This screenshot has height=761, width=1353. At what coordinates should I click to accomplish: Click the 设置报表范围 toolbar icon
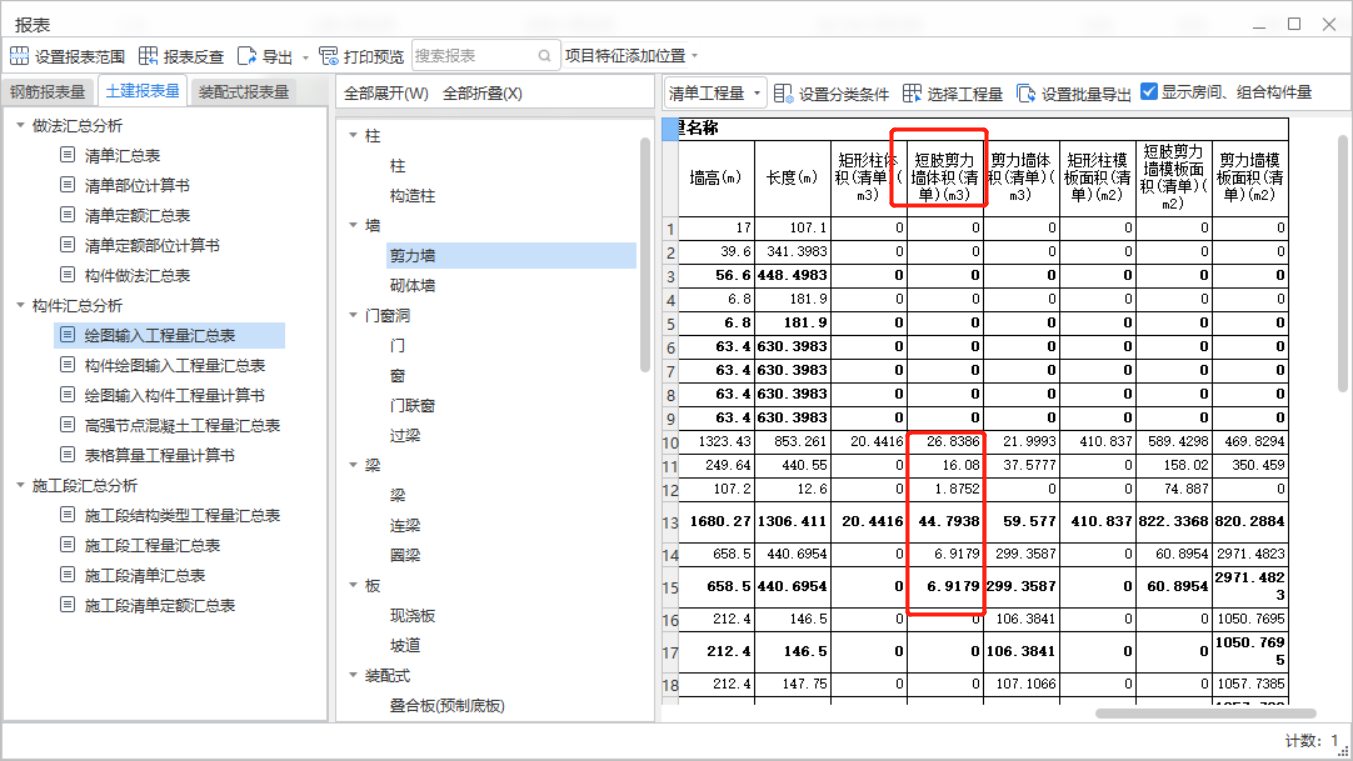point(19,56)
